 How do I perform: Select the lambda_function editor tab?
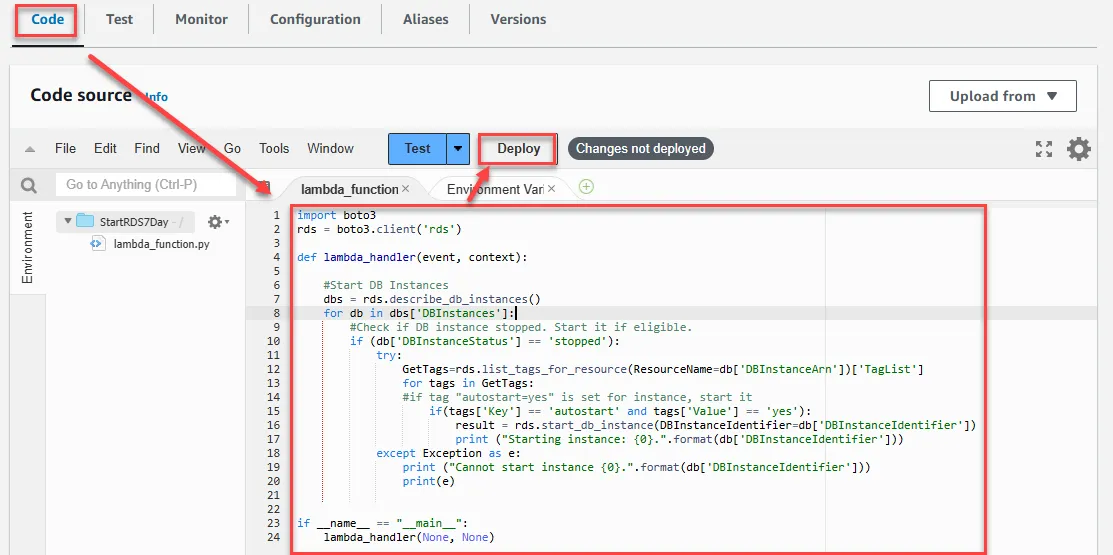pos(349,189)
